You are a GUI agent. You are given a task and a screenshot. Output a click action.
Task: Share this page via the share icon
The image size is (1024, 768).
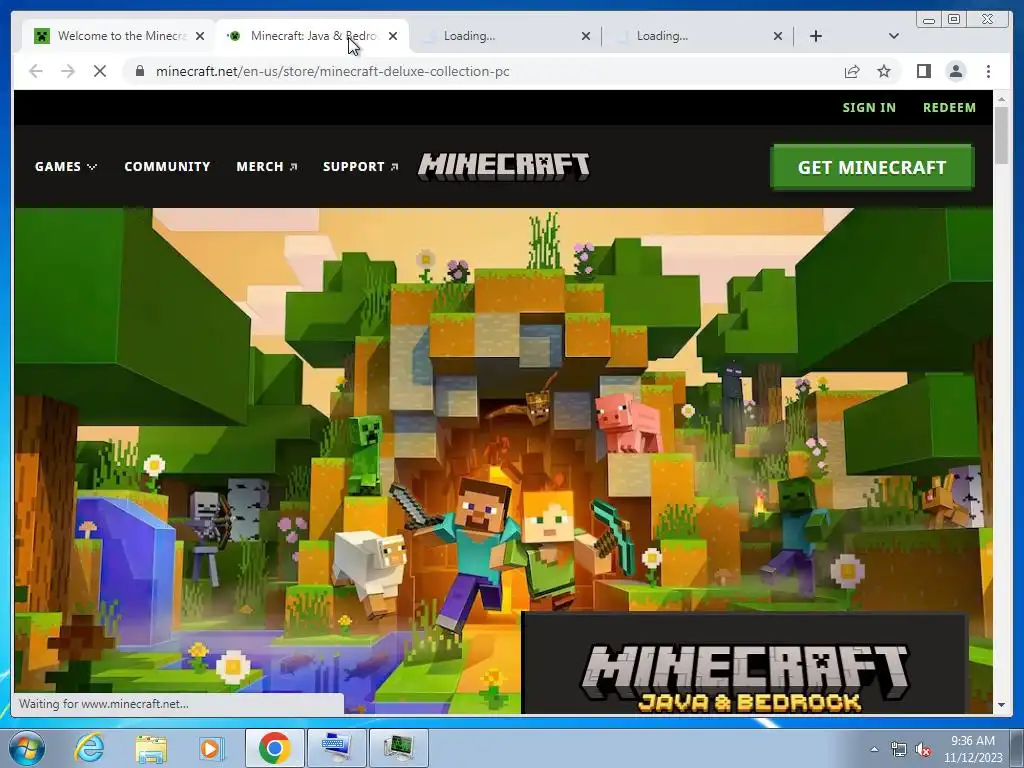[852, 71]
